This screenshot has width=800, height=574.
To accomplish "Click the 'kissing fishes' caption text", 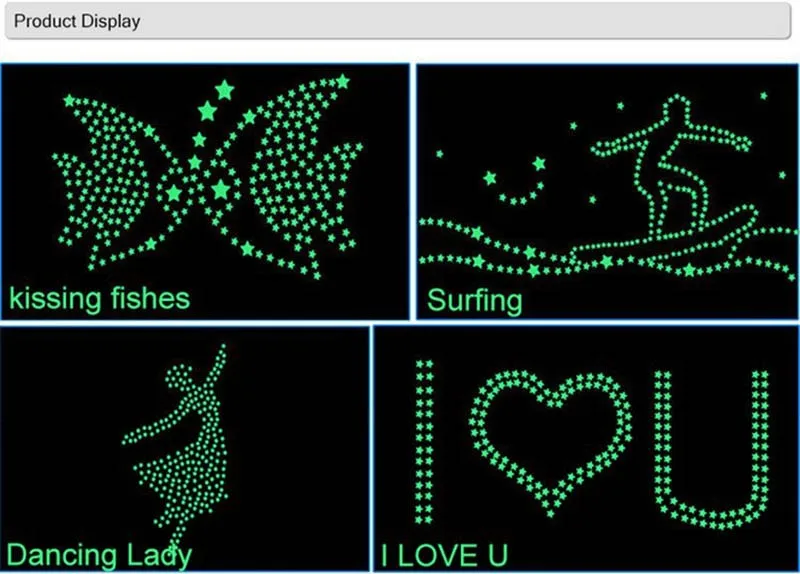I will [x=99, y=298].
